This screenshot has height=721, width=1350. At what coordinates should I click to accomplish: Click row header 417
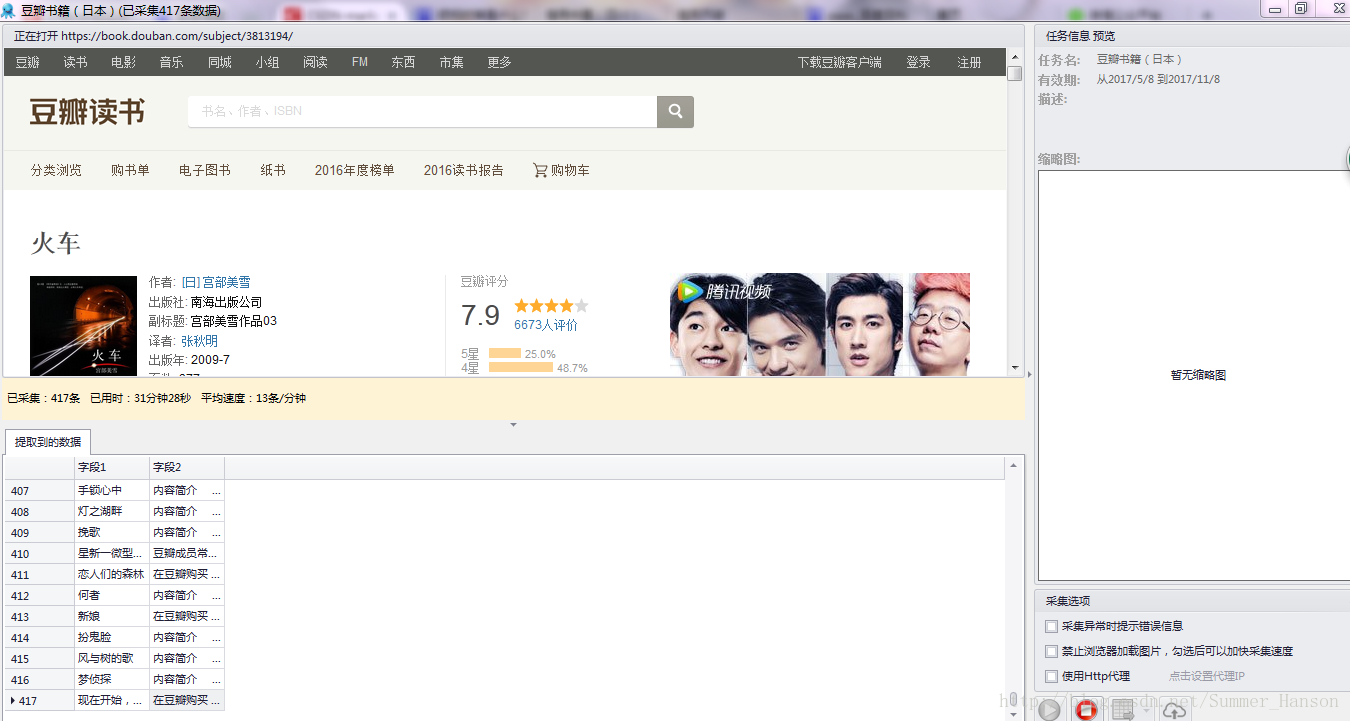(x=38, y=701)
